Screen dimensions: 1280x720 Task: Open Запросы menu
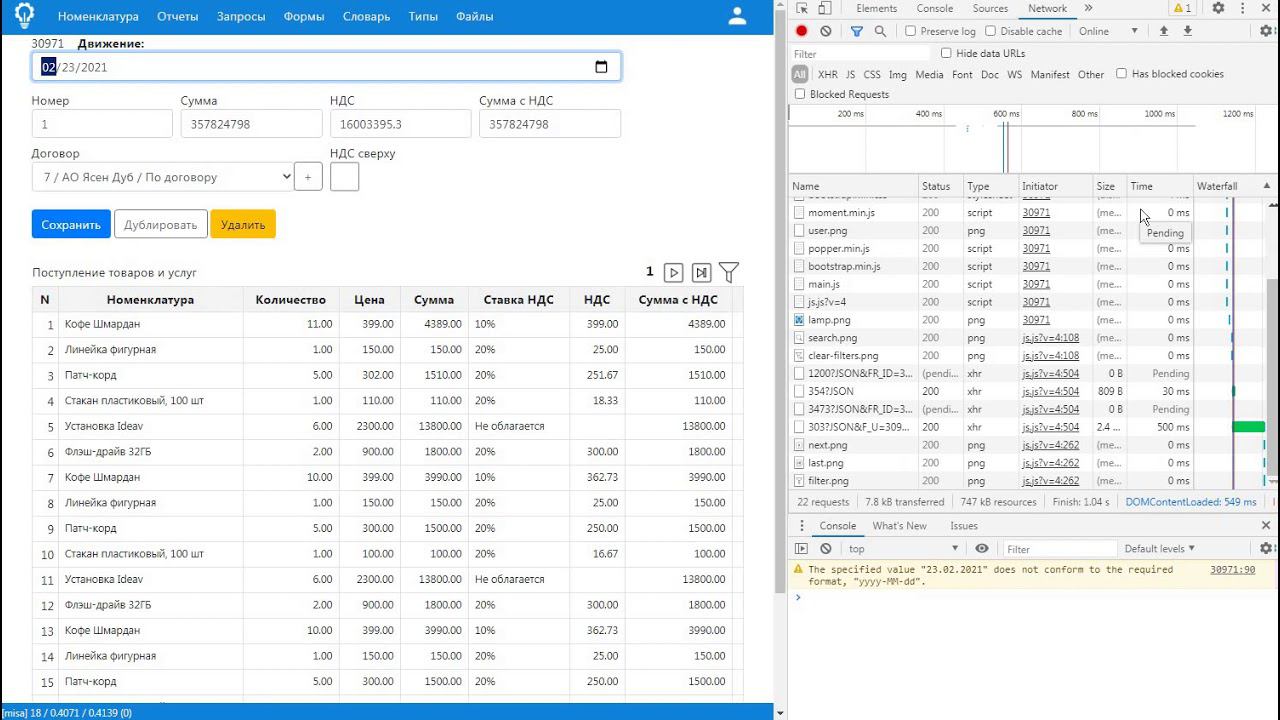pyautogui.click(x=241, y=16)
